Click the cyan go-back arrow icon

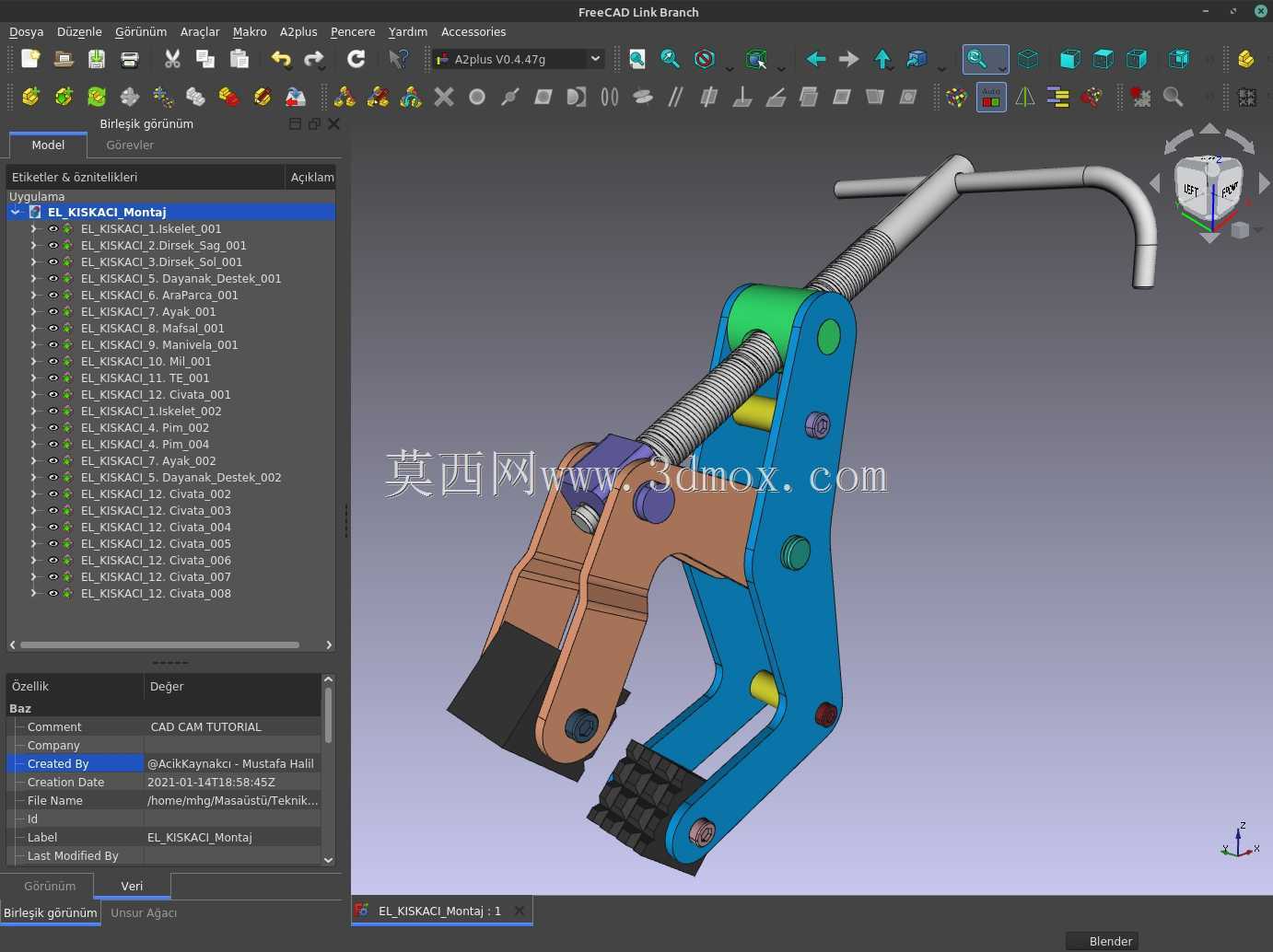tap(816, 59)
